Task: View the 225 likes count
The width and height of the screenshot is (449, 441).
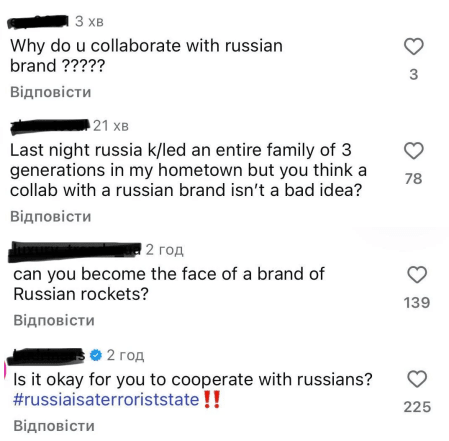Action: [417, 407]
